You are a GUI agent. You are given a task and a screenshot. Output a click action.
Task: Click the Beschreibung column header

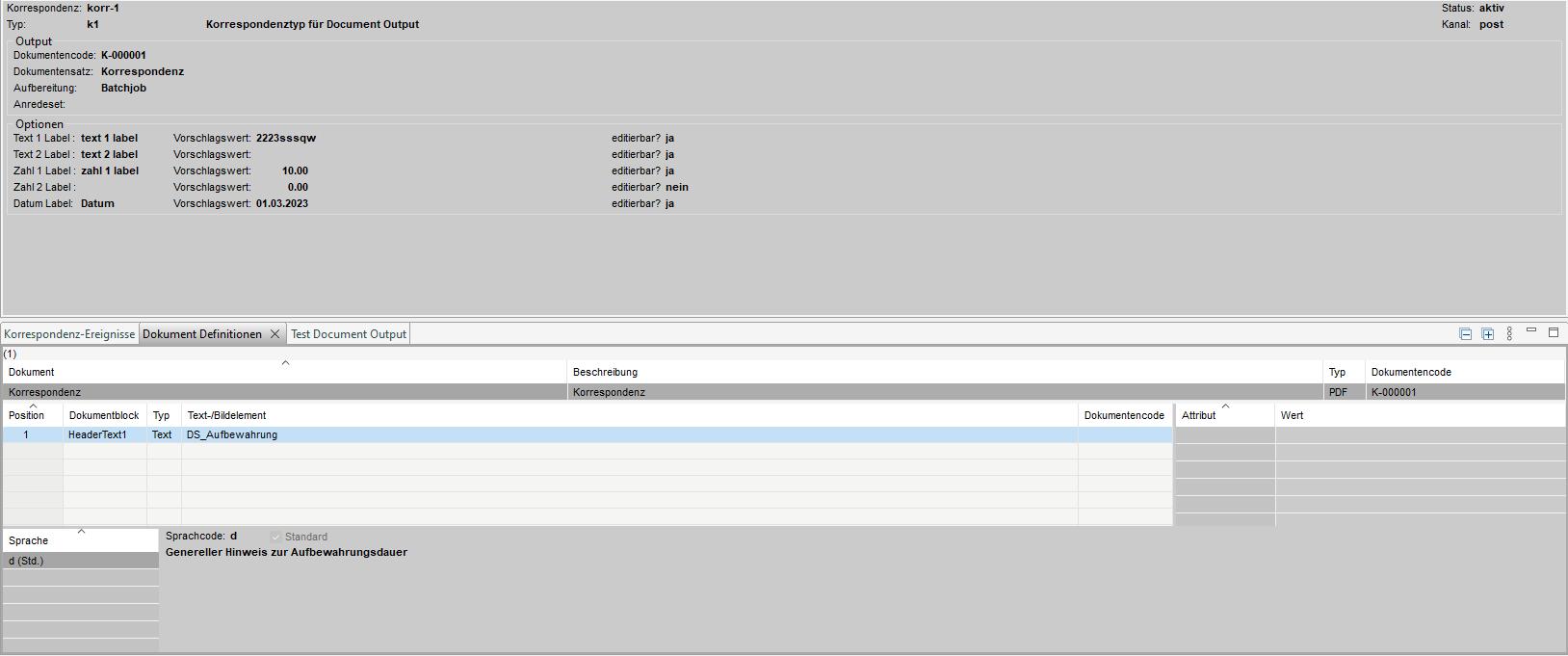pos(605,372)
